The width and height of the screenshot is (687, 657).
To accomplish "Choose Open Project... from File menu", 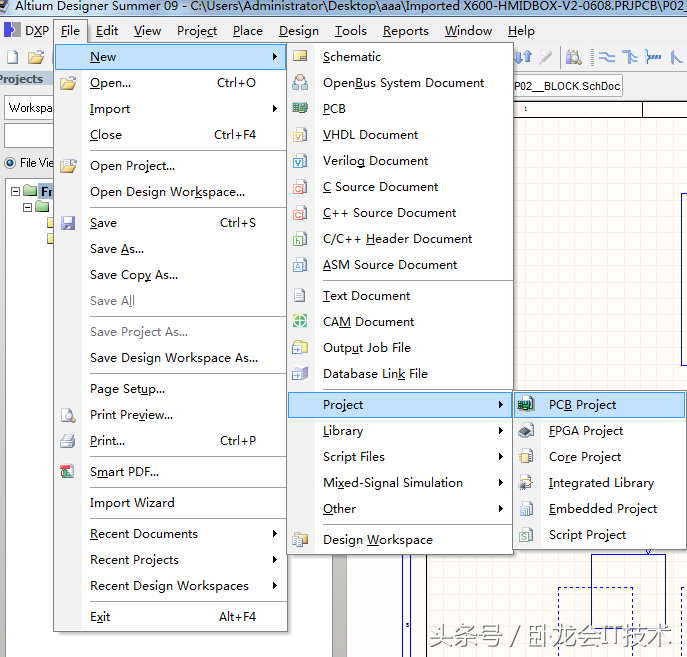I will coord(171,166).
